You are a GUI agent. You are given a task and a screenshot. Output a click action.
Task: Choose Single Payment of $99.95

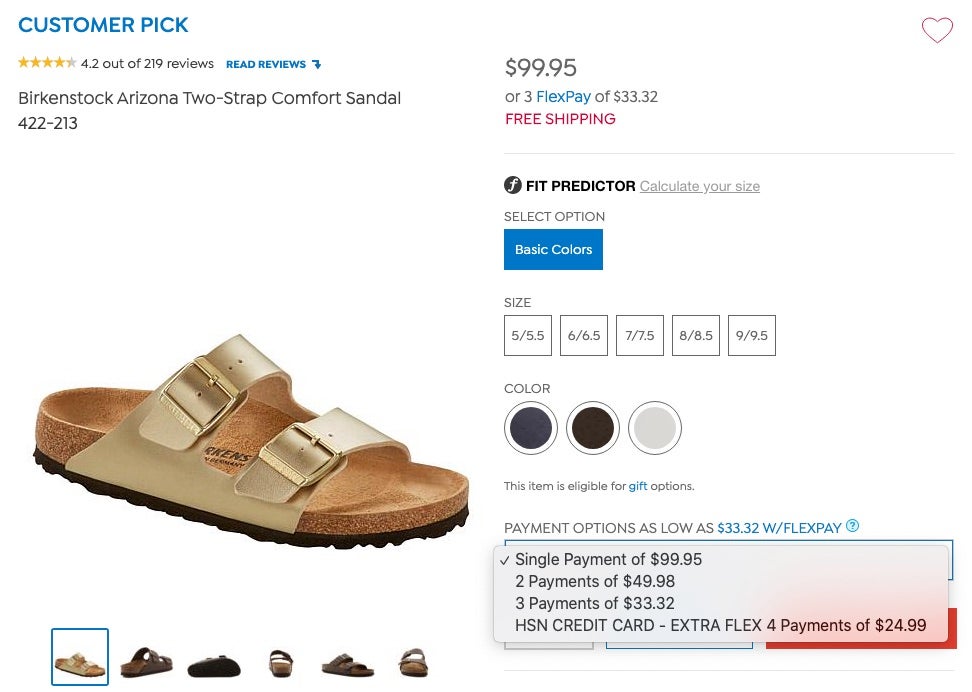[x=608, y=560]
